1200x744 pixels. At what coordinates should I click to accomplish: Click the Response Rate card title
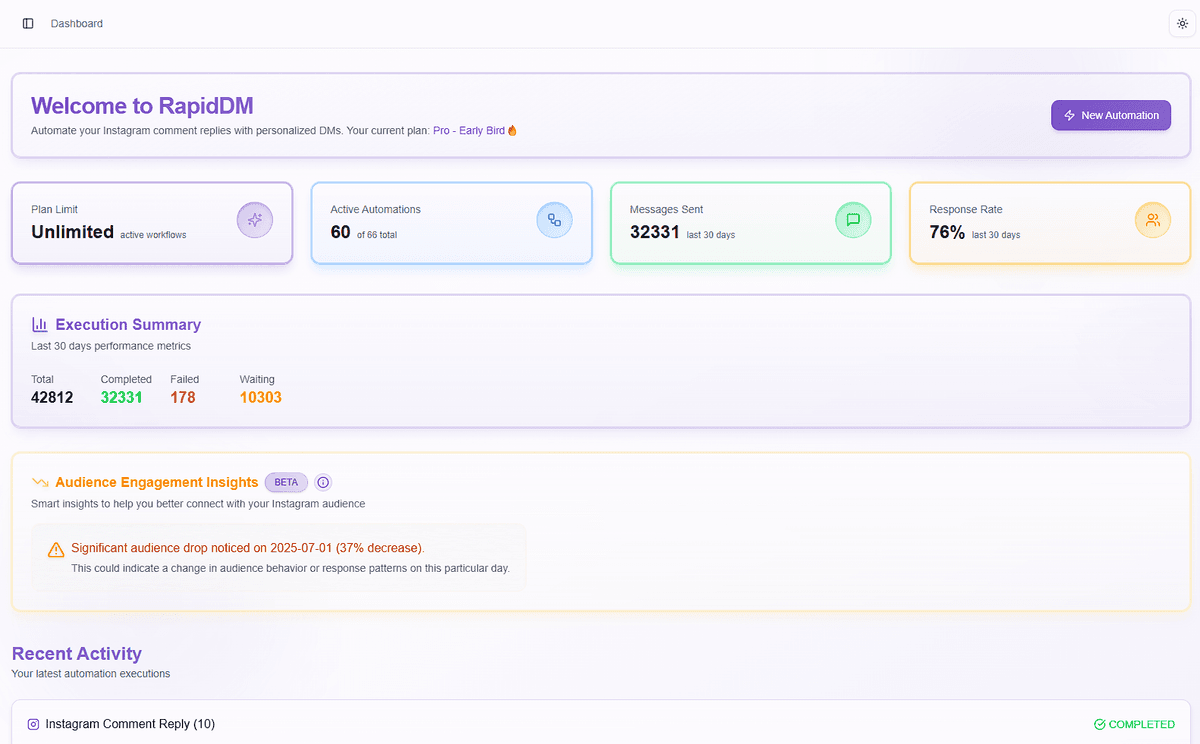click(x=966, y=209)
